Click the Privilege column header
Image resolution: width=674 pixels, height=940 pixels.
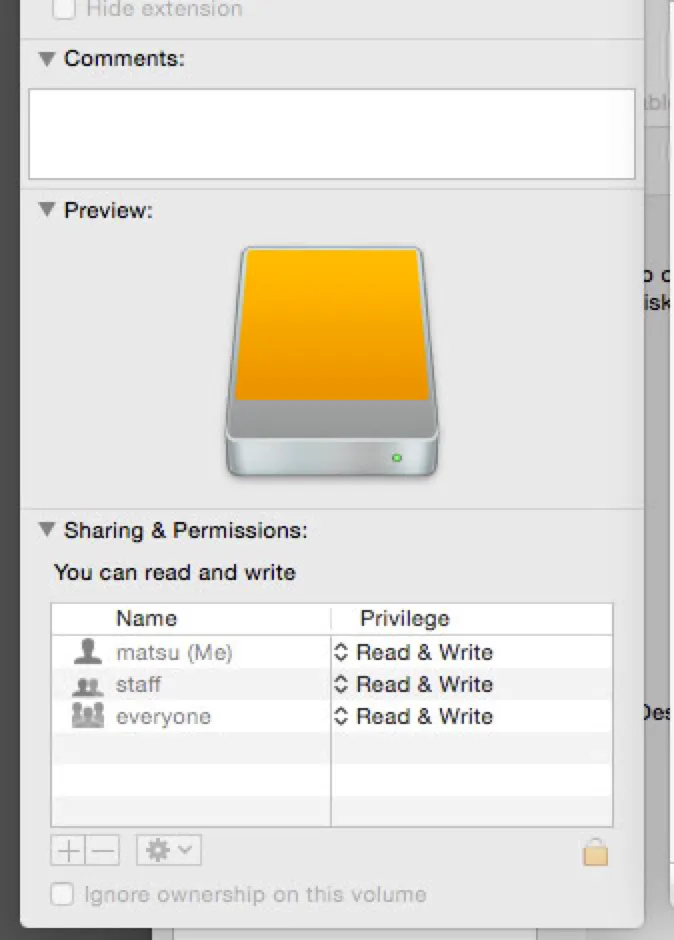point(404,619)
